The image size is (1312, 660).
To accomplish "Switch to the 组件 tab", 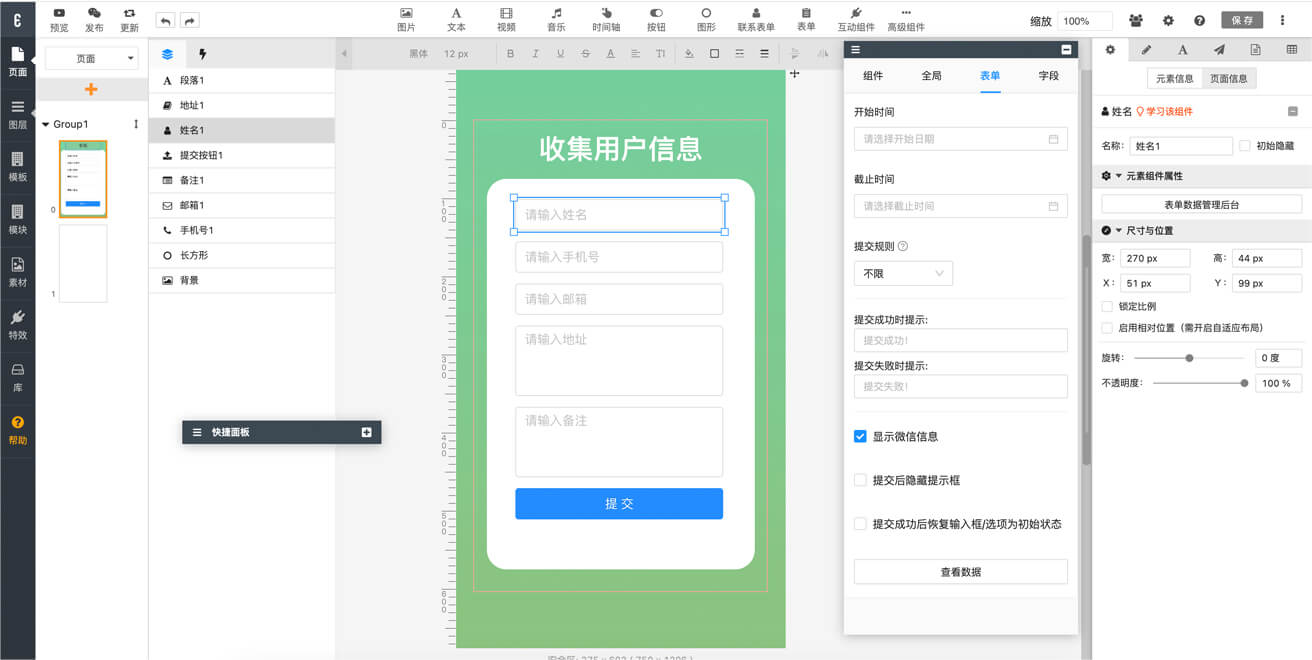I will (x=873, y=76).
